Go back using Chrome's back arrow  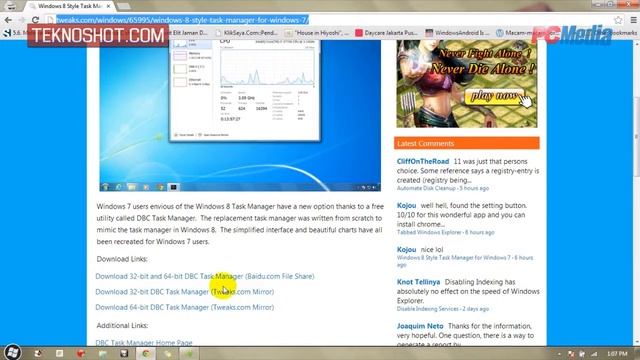pos(8,20)
